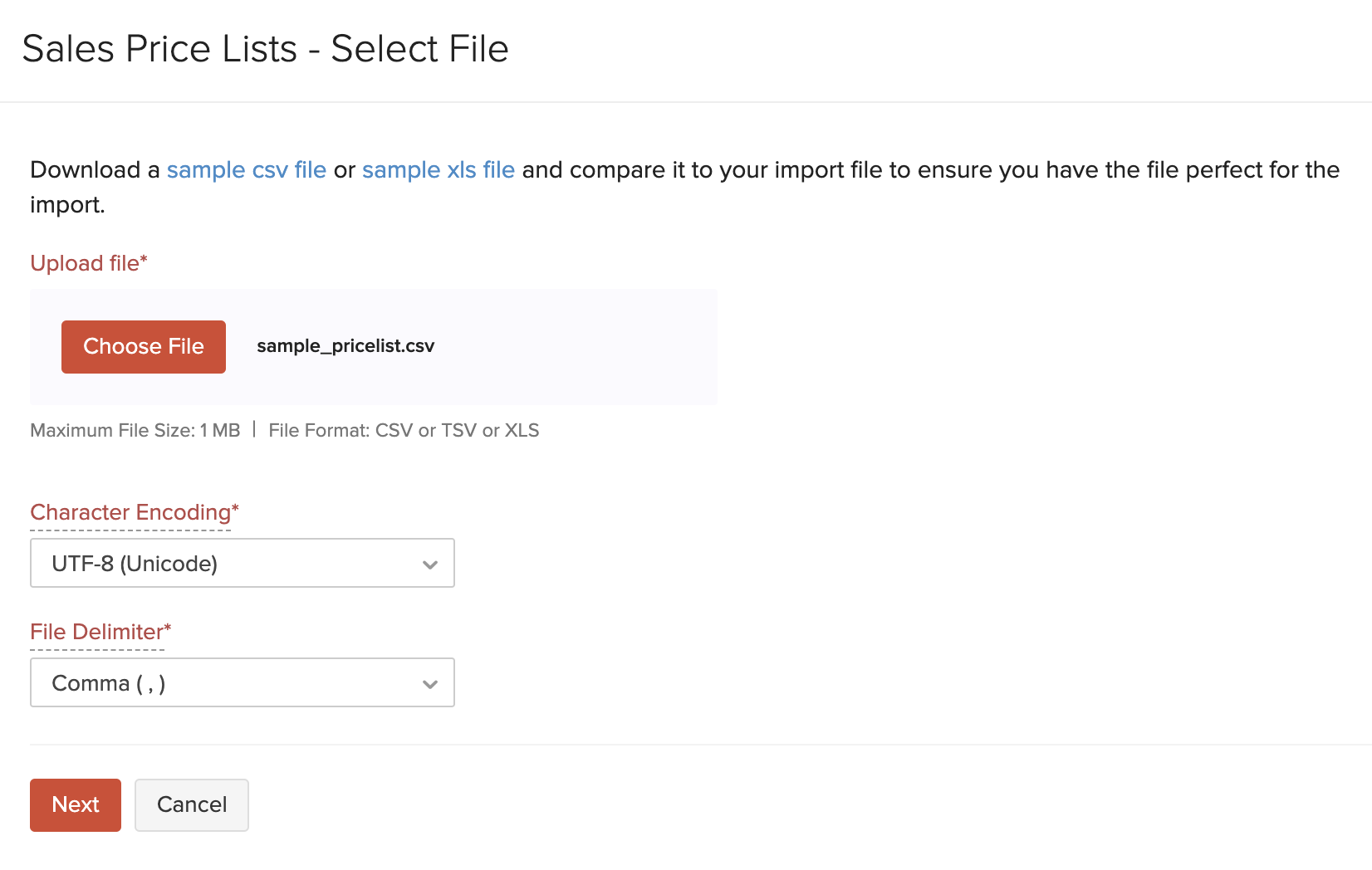Download the sample xls file
Screen dimensions: 1372x870
(x=438, y=169)
